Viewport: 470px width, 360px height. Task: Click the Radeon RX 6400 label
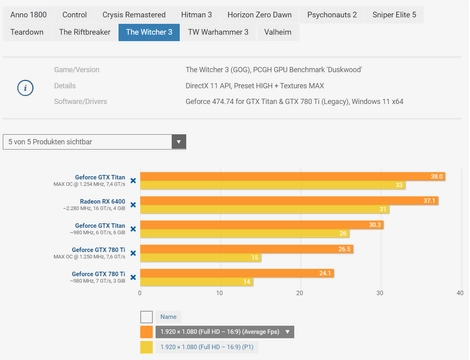point(102,201)
